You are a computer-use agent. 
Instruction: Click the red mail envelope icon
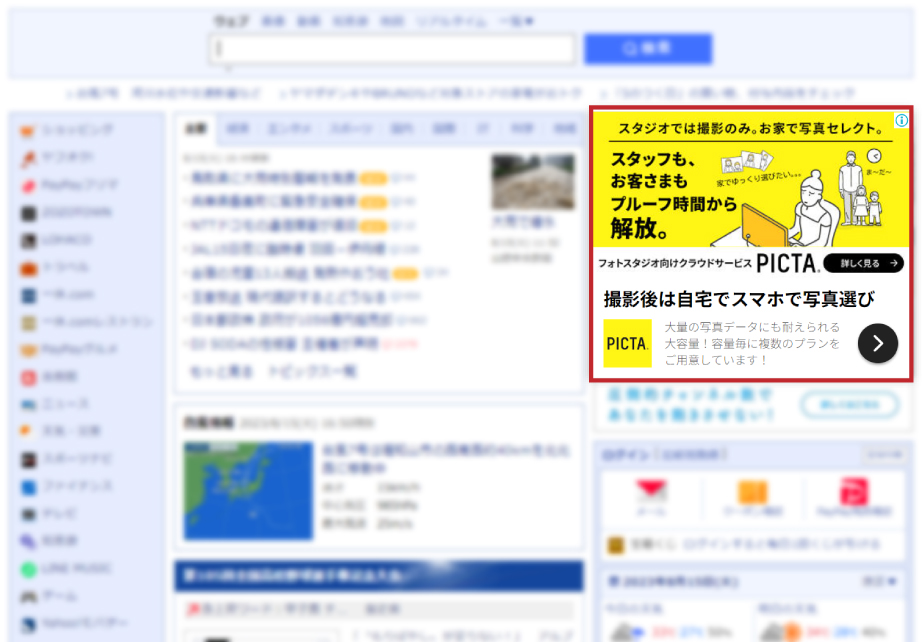tap(651, 491)
